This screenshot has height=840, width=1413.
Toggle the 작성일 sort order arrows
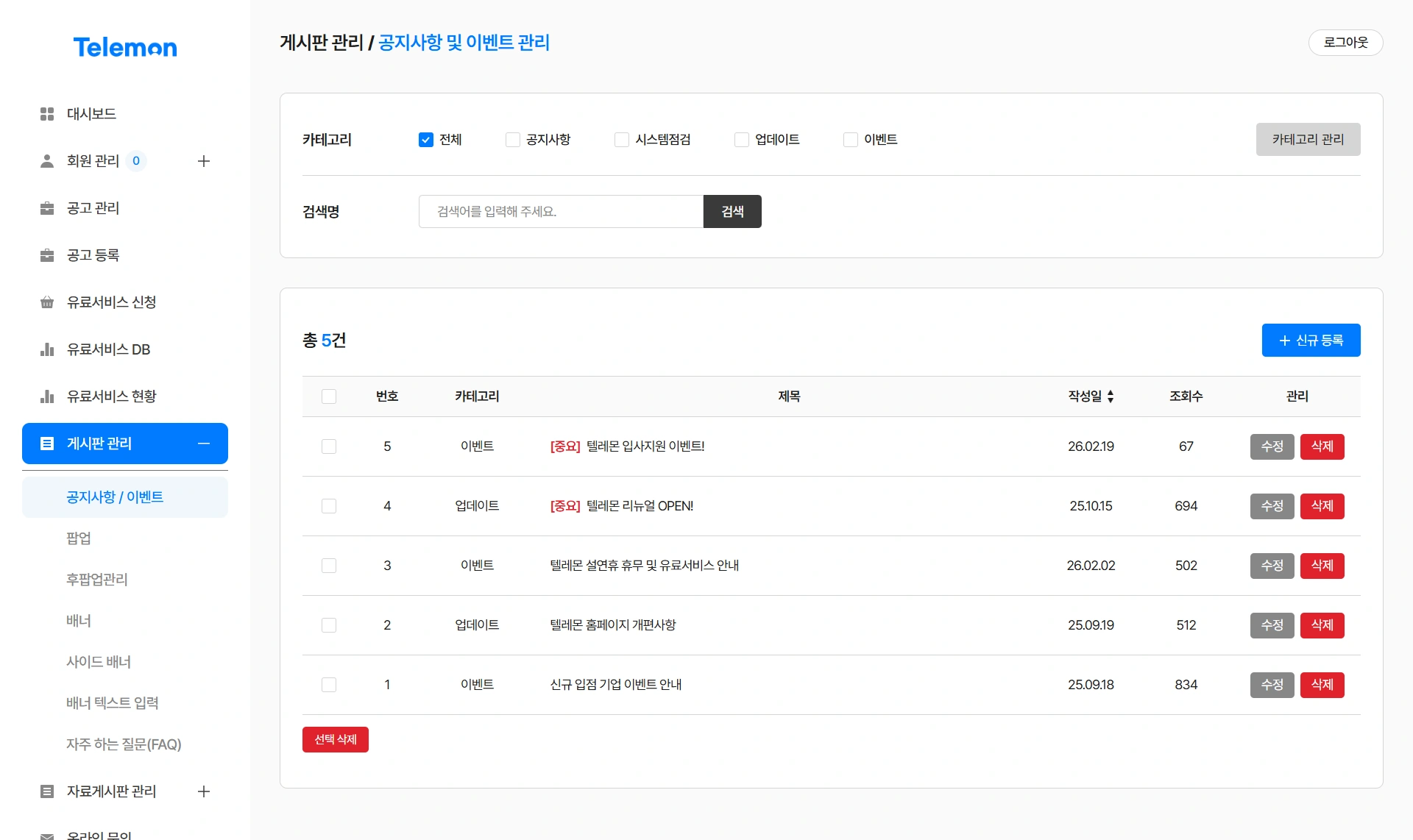[x=1112, y=396]
